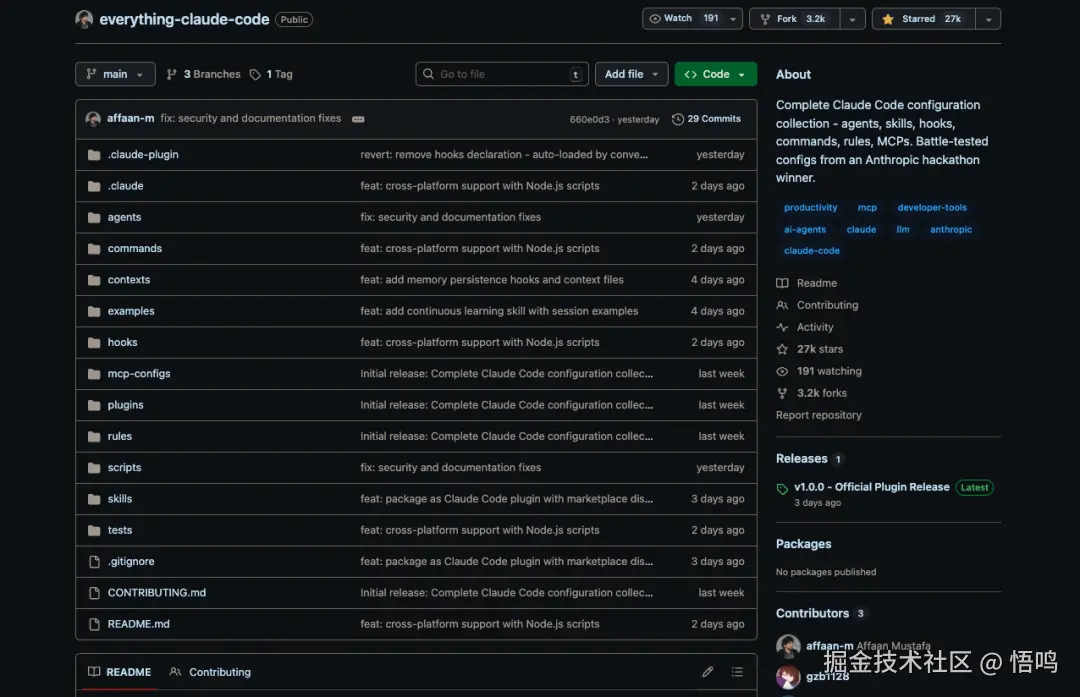
Task: Open the CONTRIBUTING.md file name
Action: click(x=156, y=593)
